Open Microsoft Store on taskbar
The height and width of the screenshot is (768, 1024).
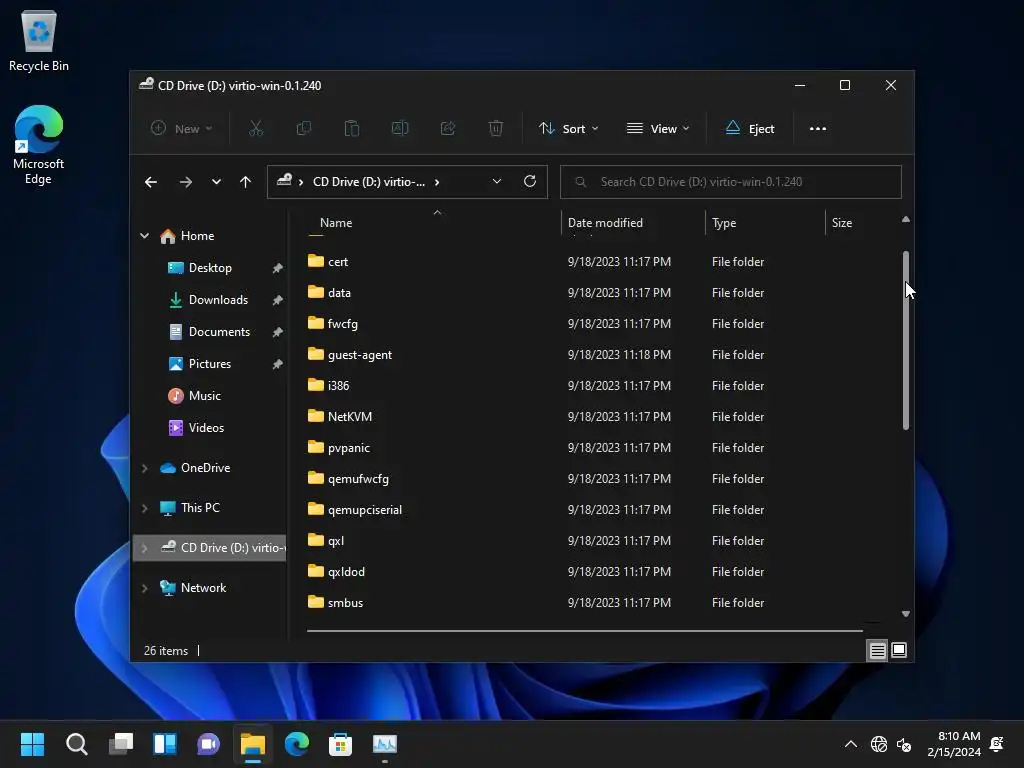340,744
